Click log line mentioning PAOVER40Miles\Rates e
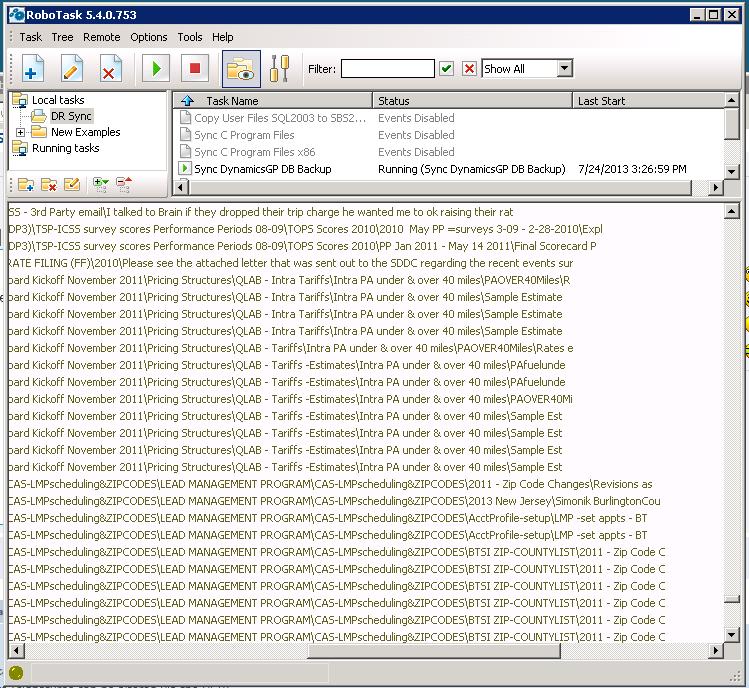The image size is (749, 688). pyautogui.click(x=291, y=348)
